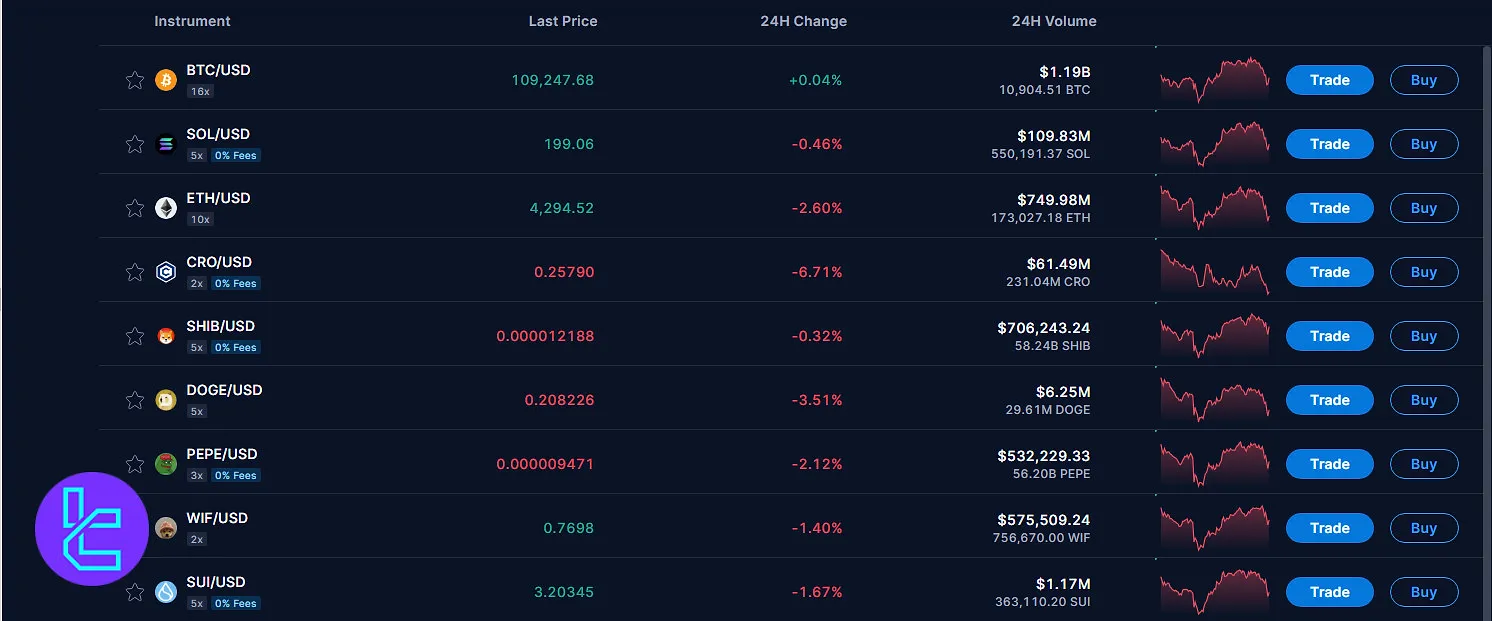Click the ETH last price 4,294.52

pyautogui.click(x=562, y=208)
